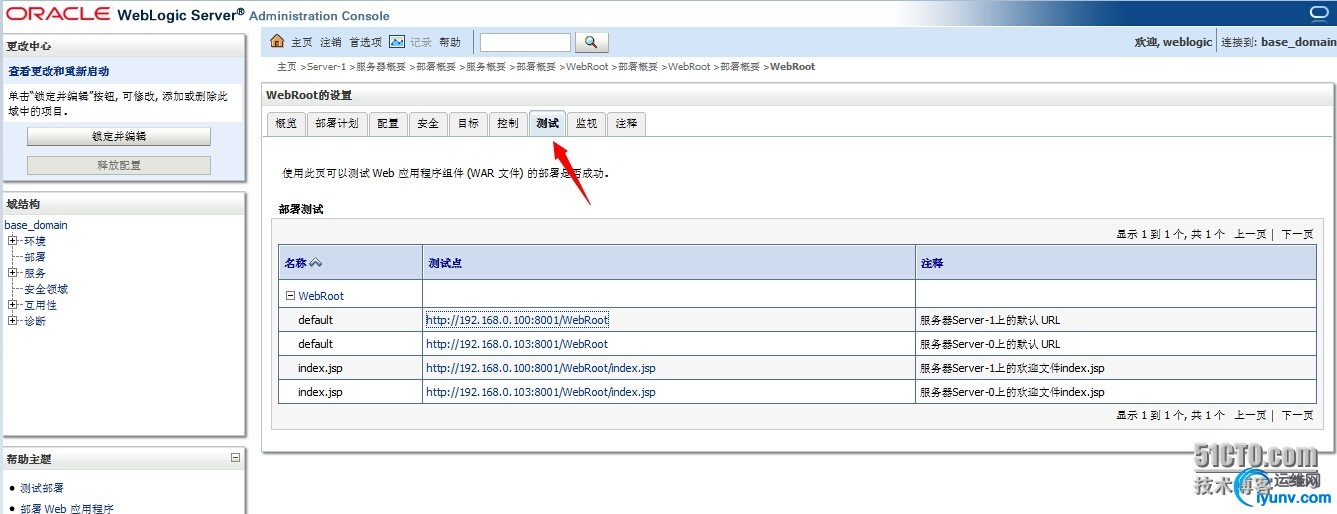Click the 锁定并编辑 button

click(x=119, y=137)
